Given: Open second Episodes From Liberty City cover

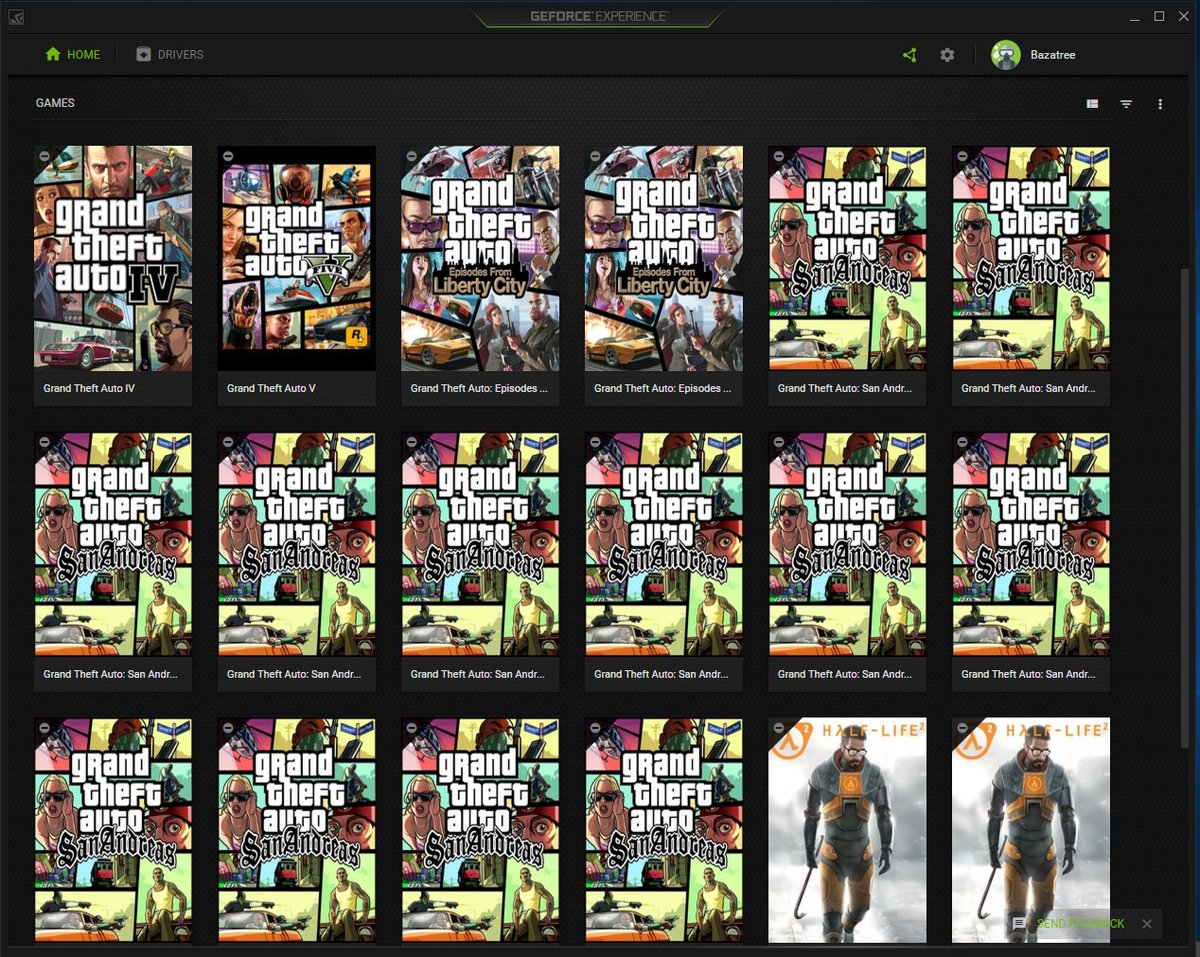Looking at the screenshot, I should coord(664,258).
